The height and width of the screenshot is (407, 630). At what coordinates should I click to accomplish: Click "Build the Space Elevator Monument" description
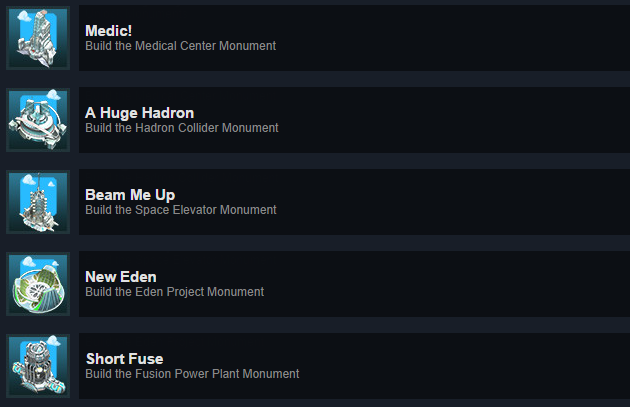(x=180, y=210)
